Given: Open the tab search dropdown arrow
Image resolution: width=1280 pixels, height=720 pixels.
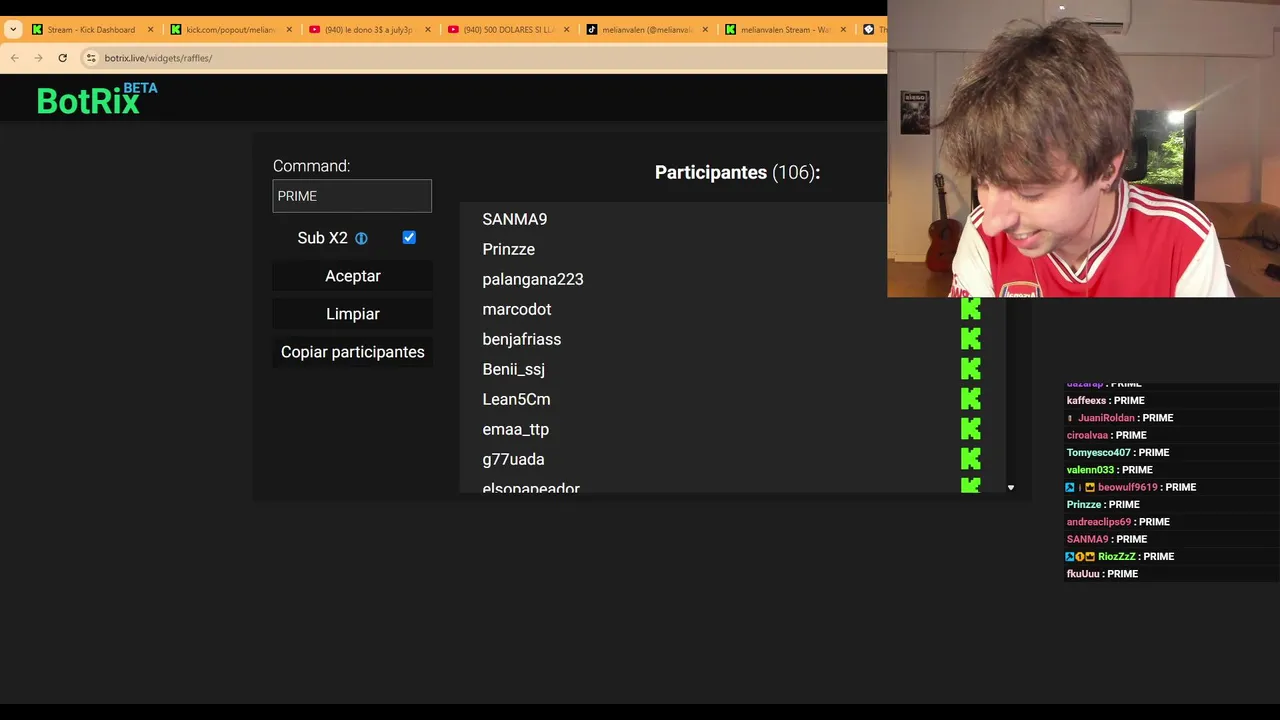Looking at the screenshot, I should point(13,29).
